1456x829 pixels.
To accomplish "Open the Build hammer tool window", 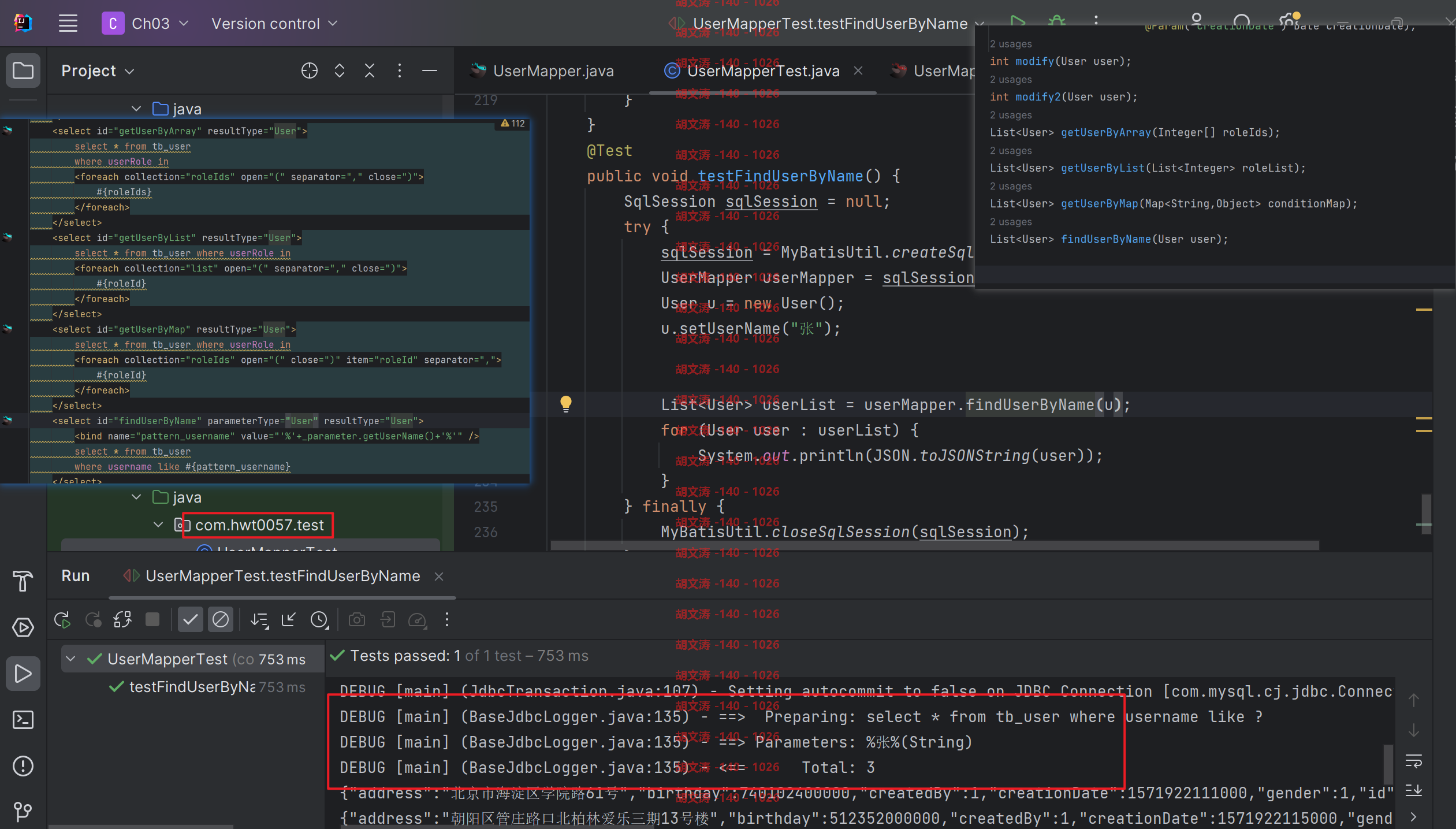I will click(x=23, y=581).
